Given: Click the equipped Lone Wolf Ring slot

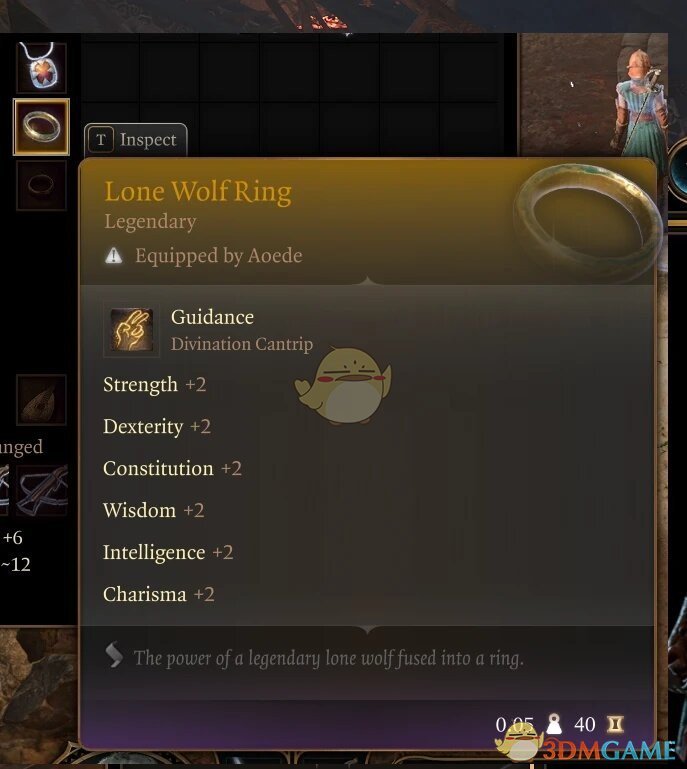Looking at the screenshot, I should point(41,127).
